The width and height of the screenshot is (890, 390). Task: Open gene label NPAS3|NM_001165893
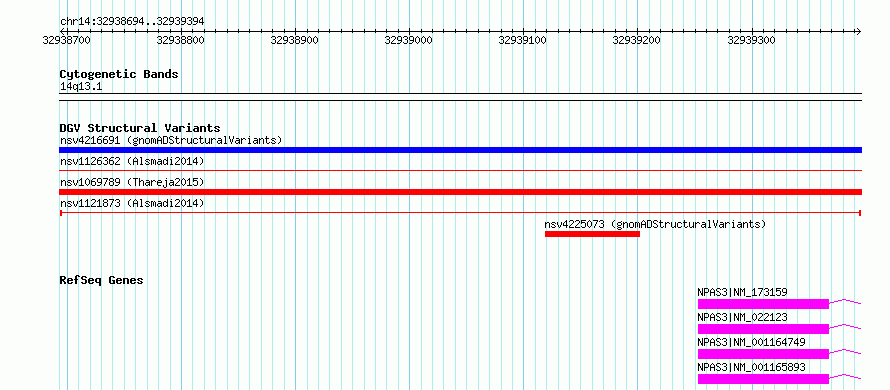[x=752, y=367]
